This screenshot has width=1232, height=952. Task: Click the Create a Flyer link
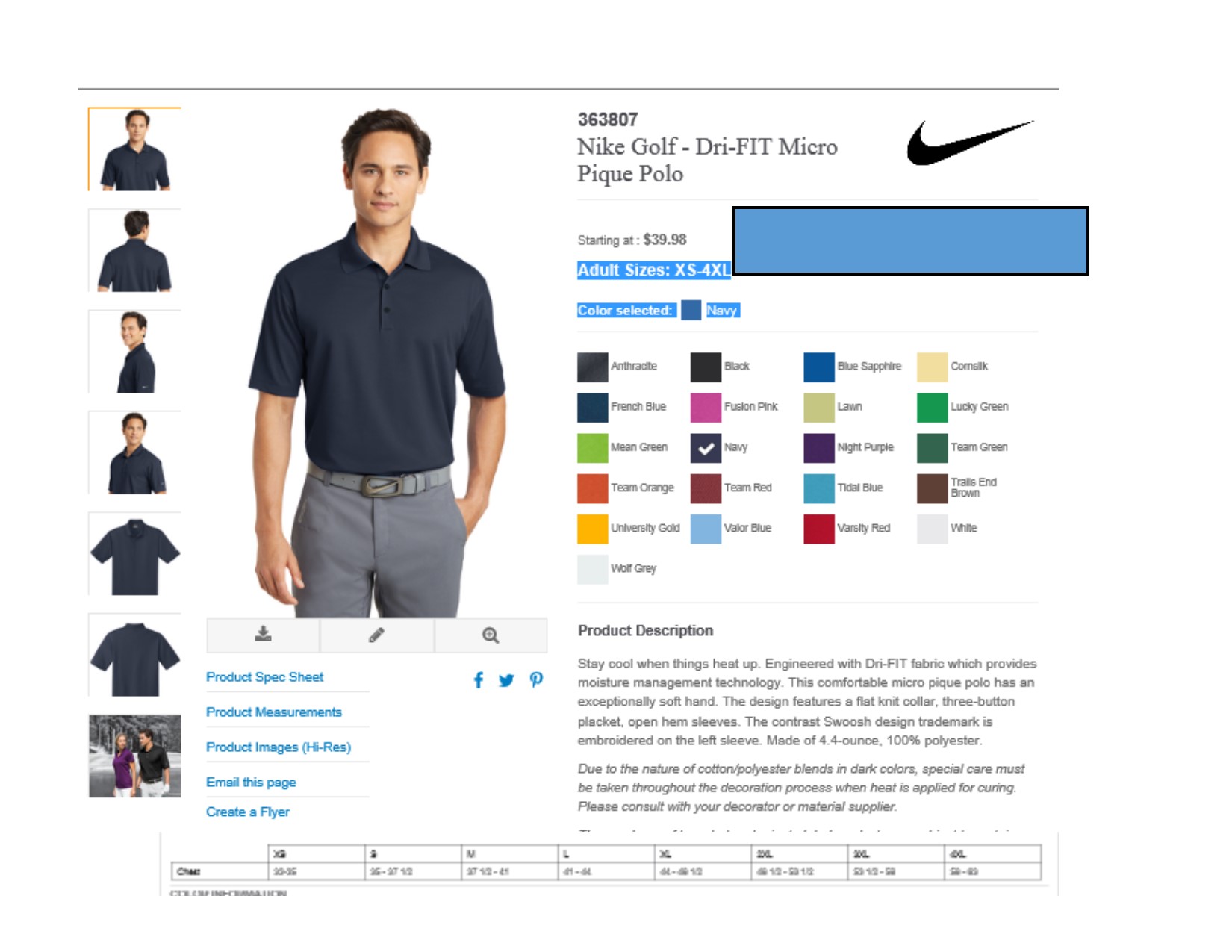248,812
